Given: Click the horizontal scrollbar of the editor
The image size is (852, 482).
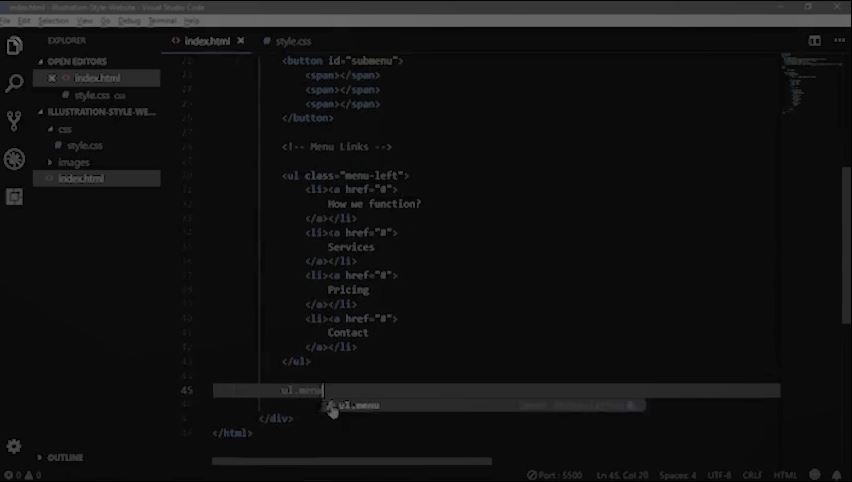Looking at the screenshot, I should tap(351, 461).
